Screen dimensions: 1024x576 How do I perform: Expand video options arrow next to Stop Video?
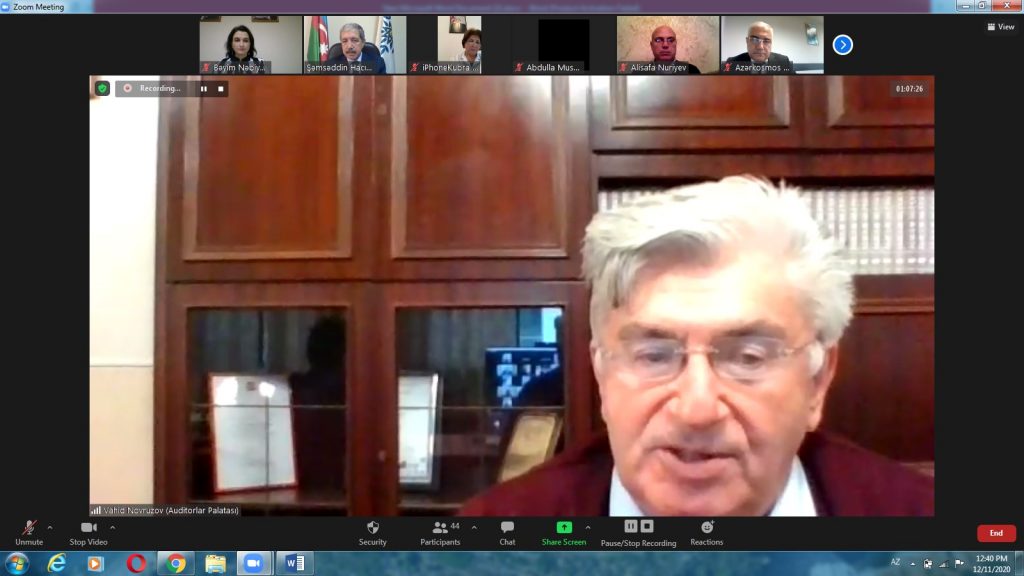112,527
